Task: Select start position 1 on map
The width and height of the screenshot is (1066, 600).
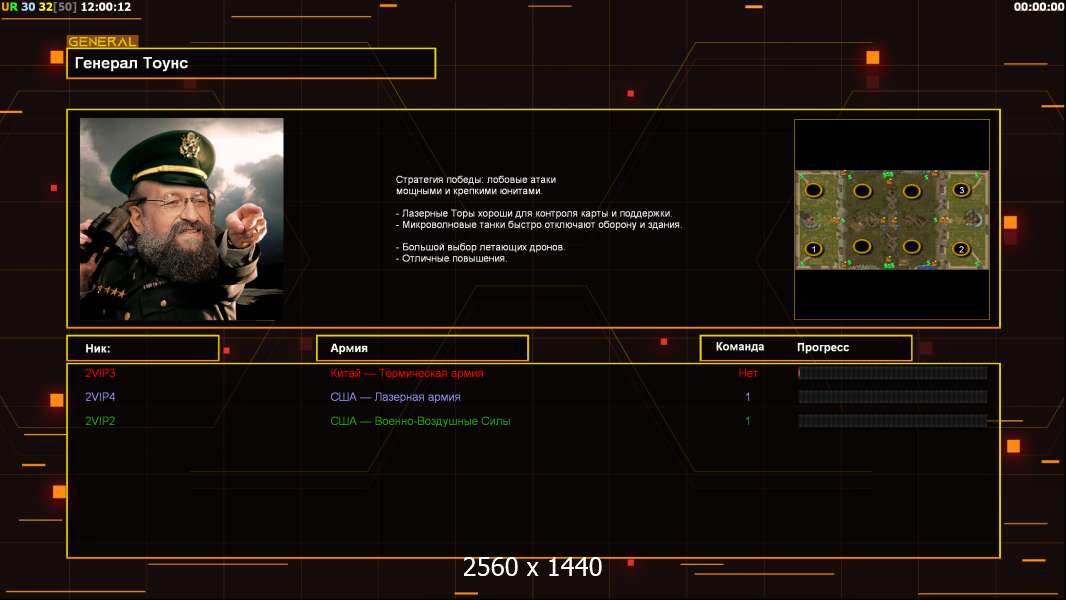Action: pyautogui.click(x=813, y=249)
